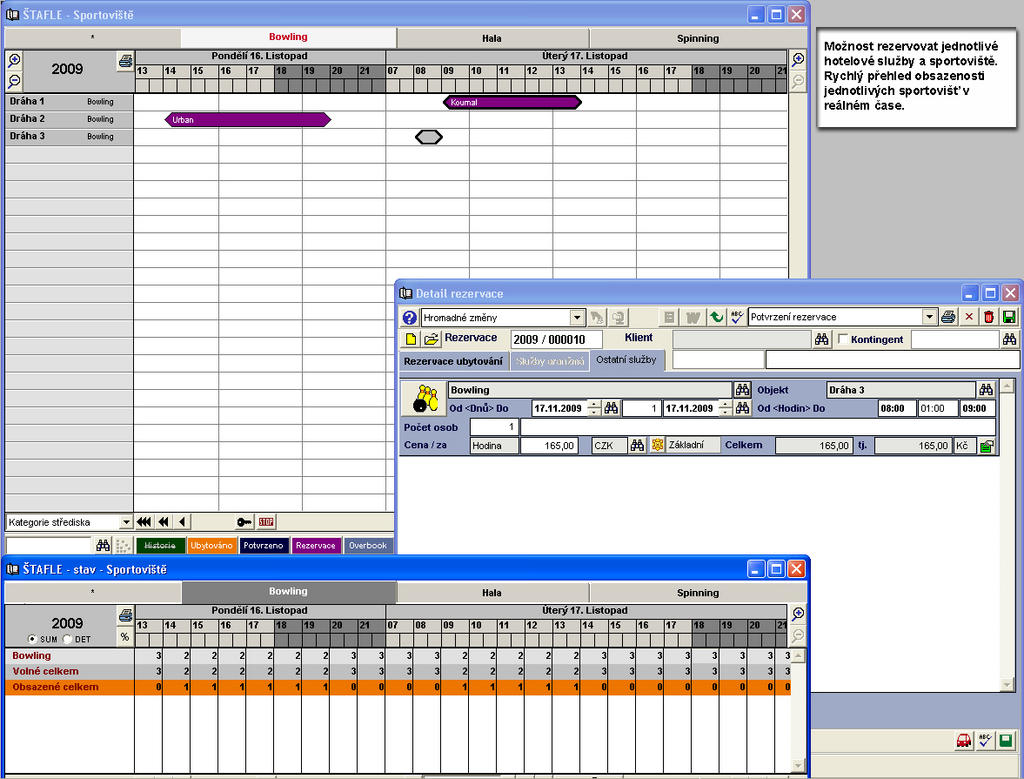Save reservation with green floppy disk icon
Image resolution: width=1024 pixels, height=779 pixels.
(x=1009, y=317)
